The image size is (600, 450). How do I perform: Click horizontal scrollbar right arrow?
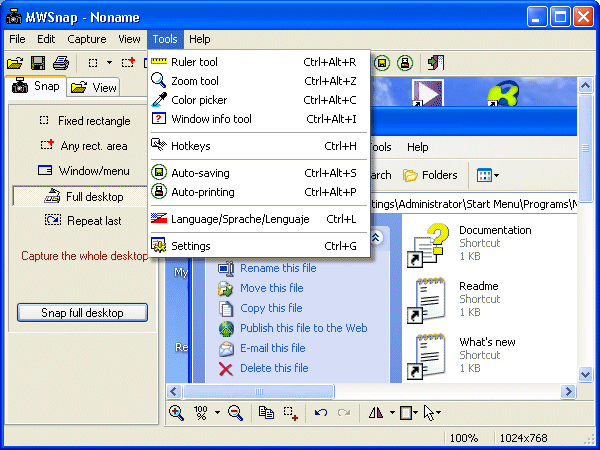(x=569, y=391)
